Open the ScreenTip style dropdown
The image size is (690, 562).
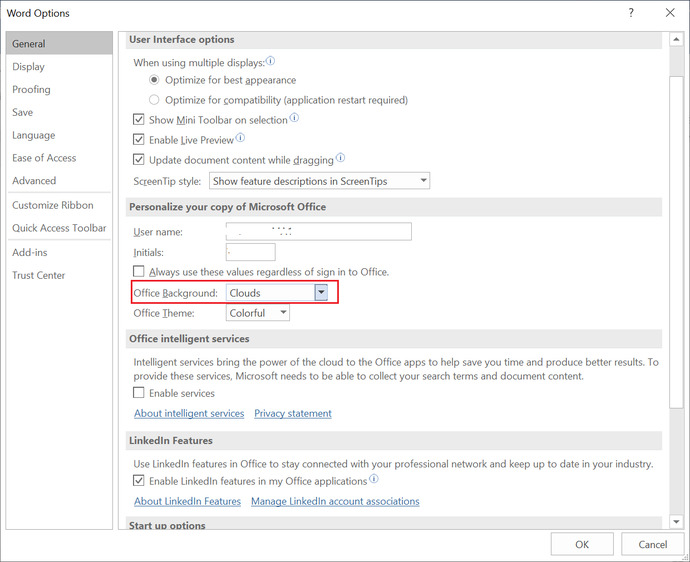319,181
